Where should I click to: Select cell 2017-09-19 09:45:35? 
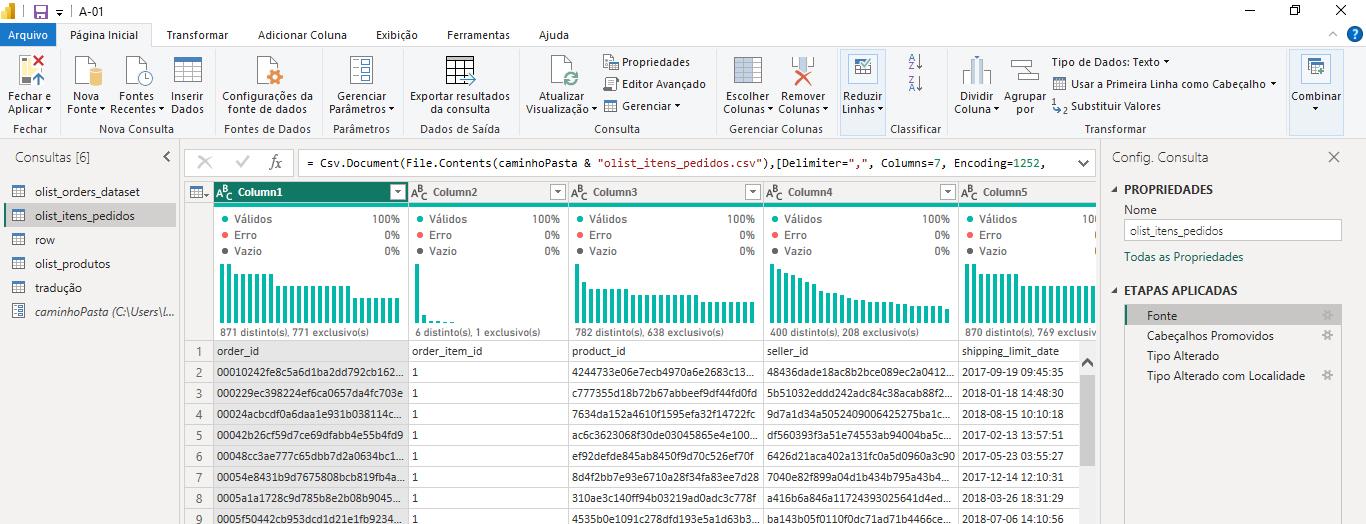click(x=1019, y=372)
